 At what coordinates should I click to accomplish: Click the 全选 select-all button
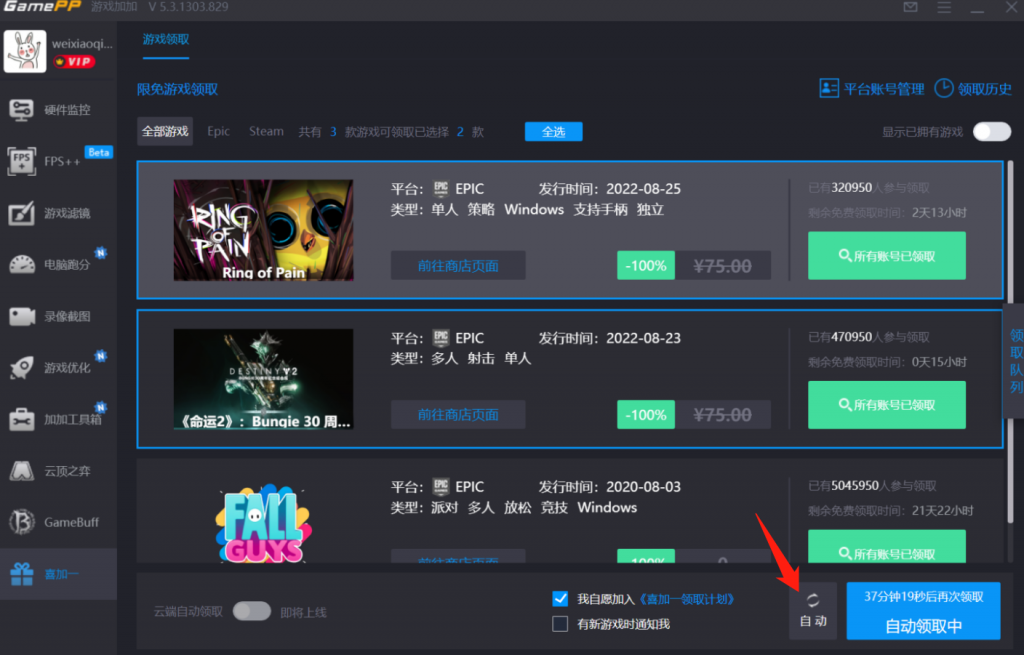pos(554,132)
